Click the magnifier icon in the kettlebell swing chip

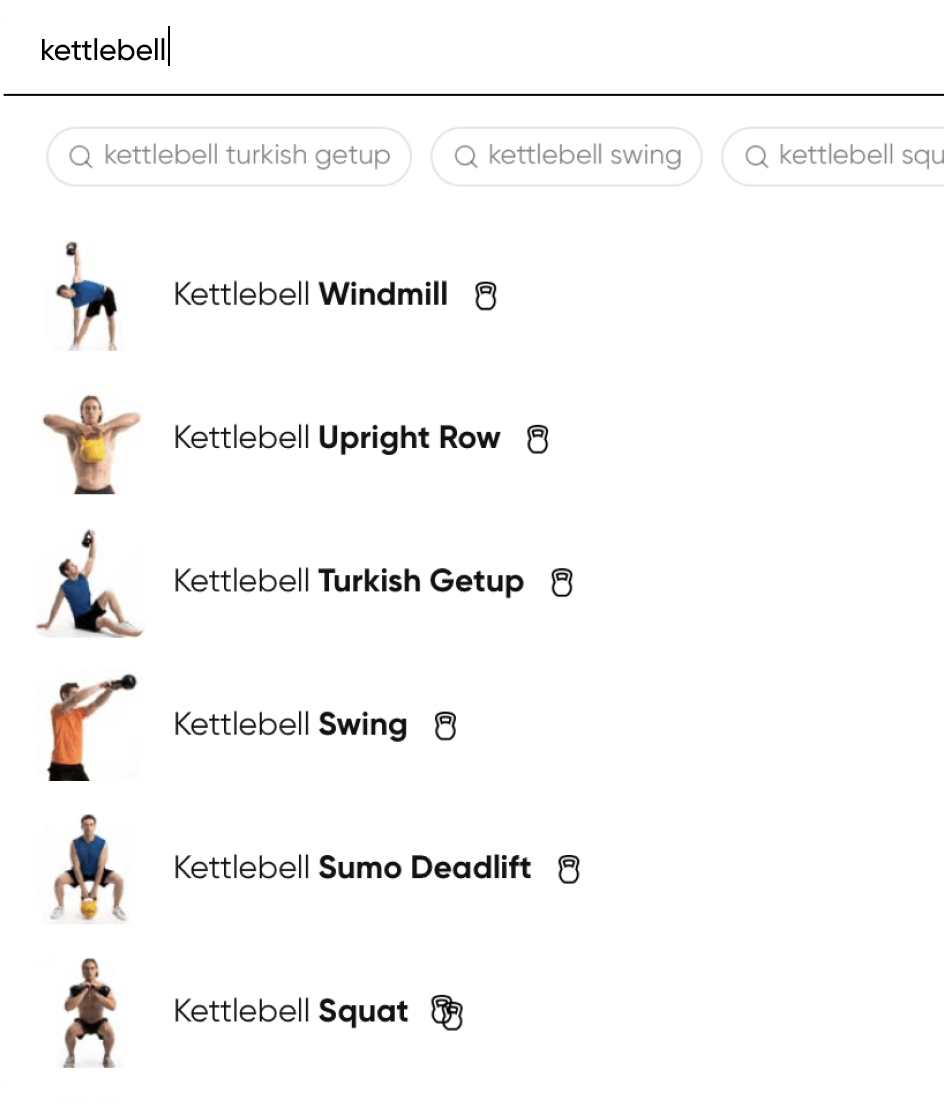pyautogui.click(x=466, y=156)
